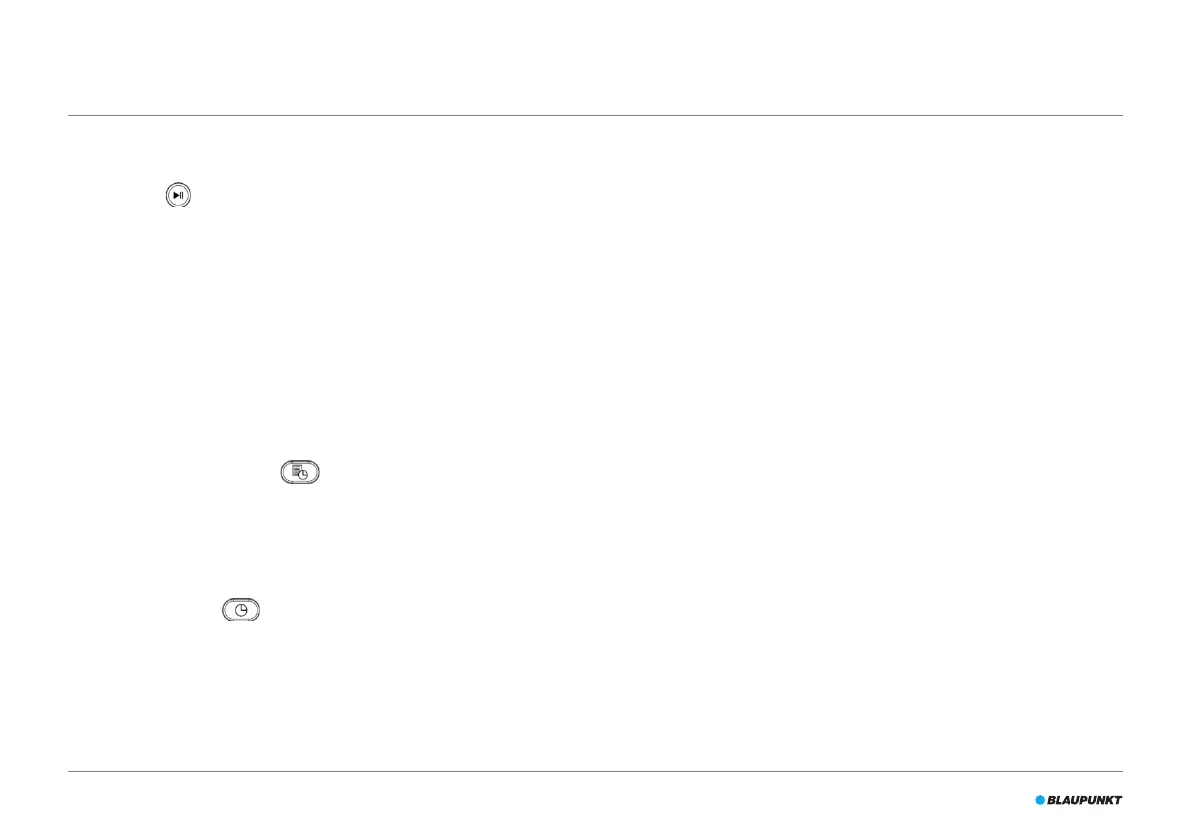Click the clock timer button icon
The image size is (1191, 839).
click(x=240, y=610)
